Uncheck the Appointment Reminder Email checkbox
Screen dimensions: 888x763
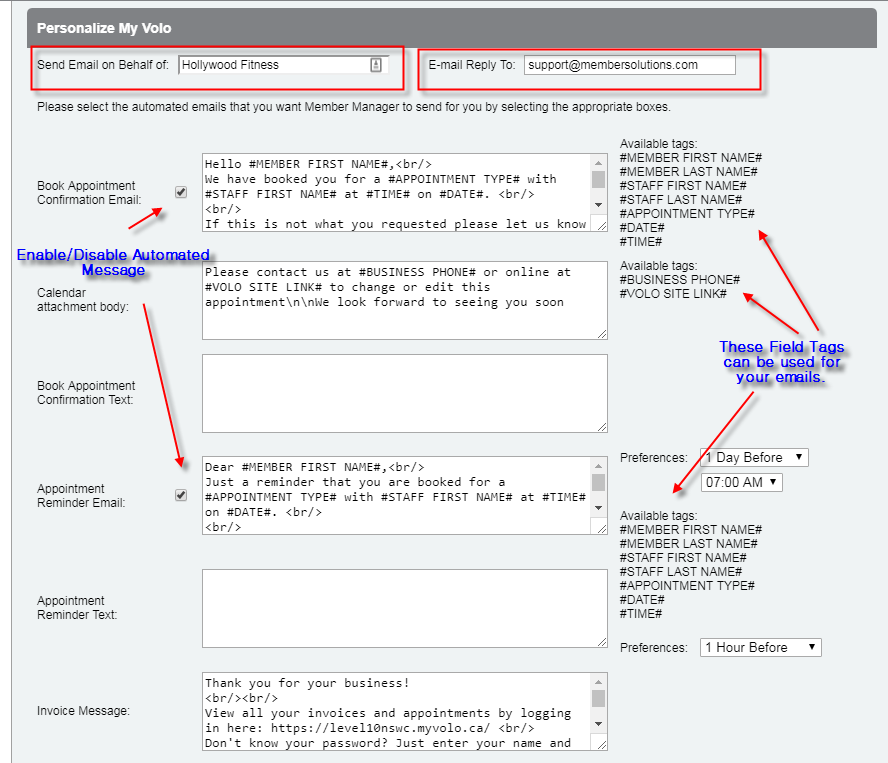pos(181,495)
